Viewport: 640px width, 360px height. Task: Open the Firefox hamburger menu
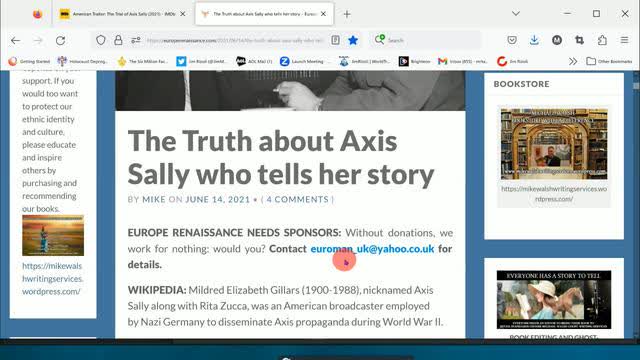(624, 40)
